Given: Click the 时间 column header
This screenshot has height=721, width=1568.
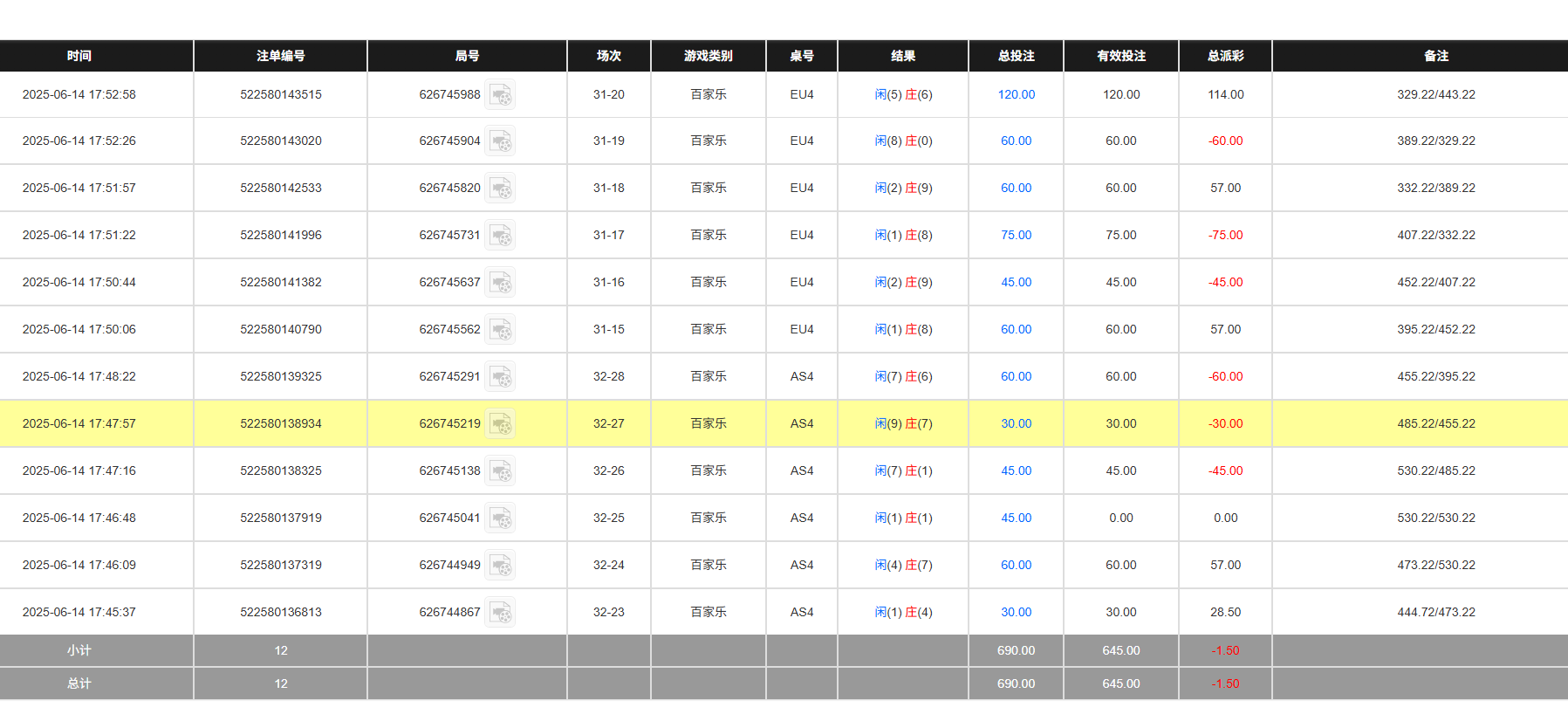Looking at the screenshot, I should (79, 56).
